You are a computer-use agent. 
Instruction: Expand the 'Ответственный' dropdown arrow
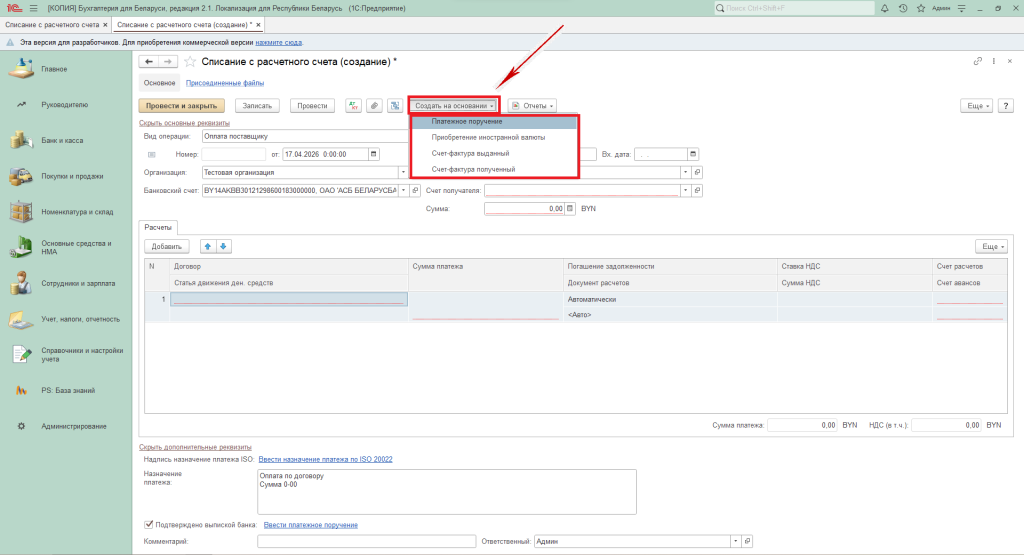coord(736,541)
